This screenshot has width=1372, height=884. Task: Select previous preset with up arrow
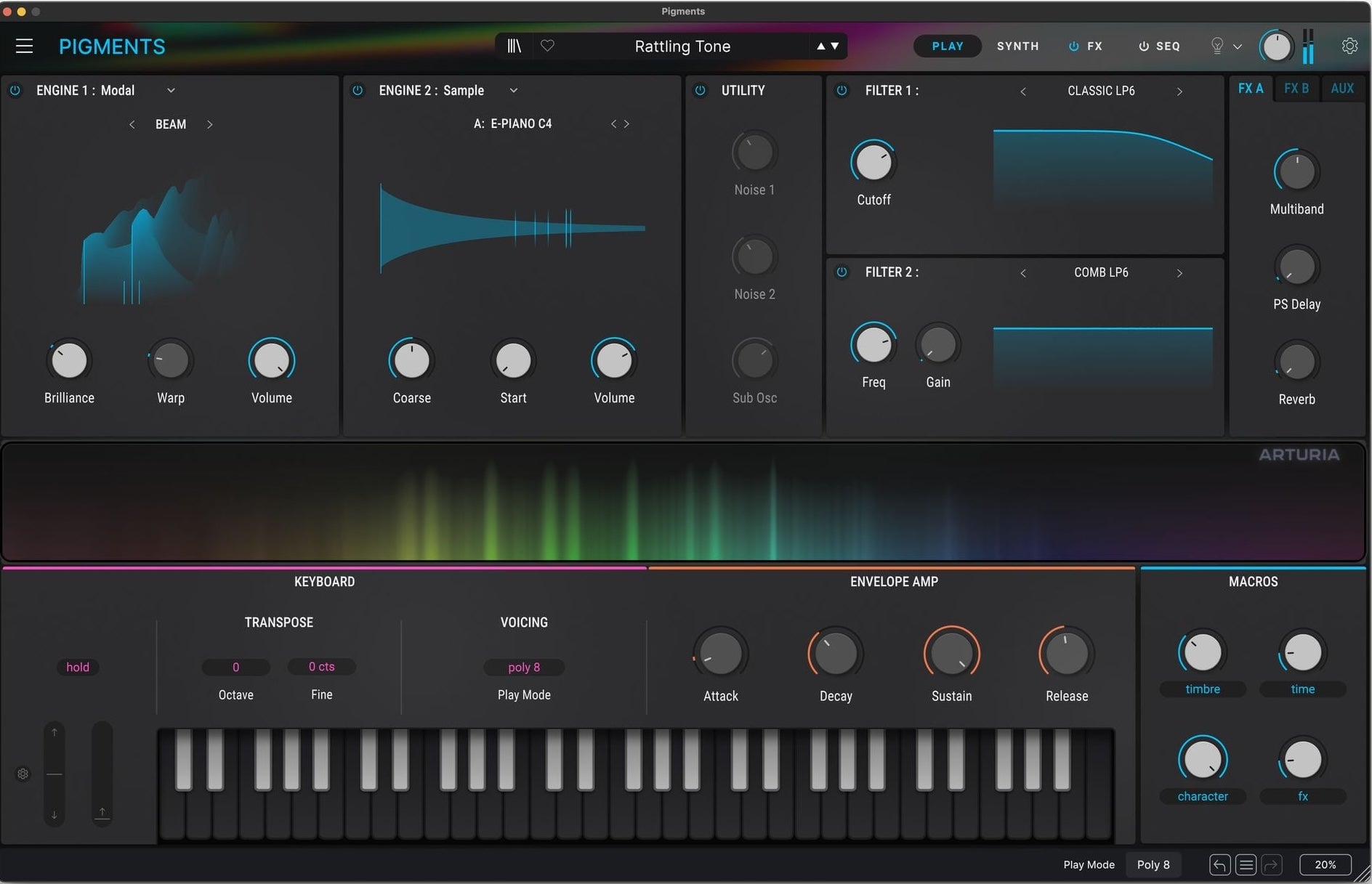[820, 46]
